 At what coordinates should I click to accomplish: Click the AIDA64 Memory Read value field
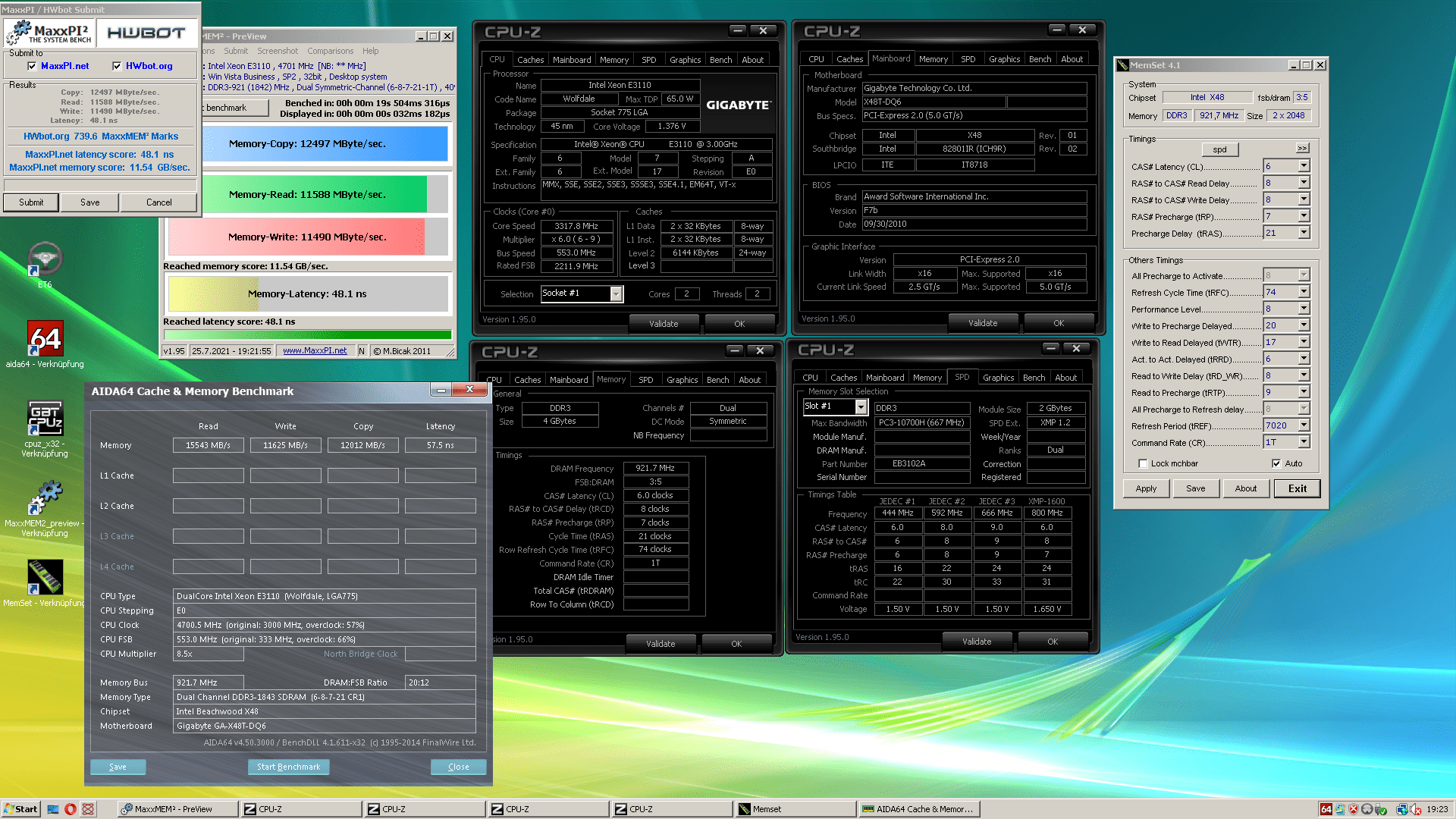(x=208, y=445)
